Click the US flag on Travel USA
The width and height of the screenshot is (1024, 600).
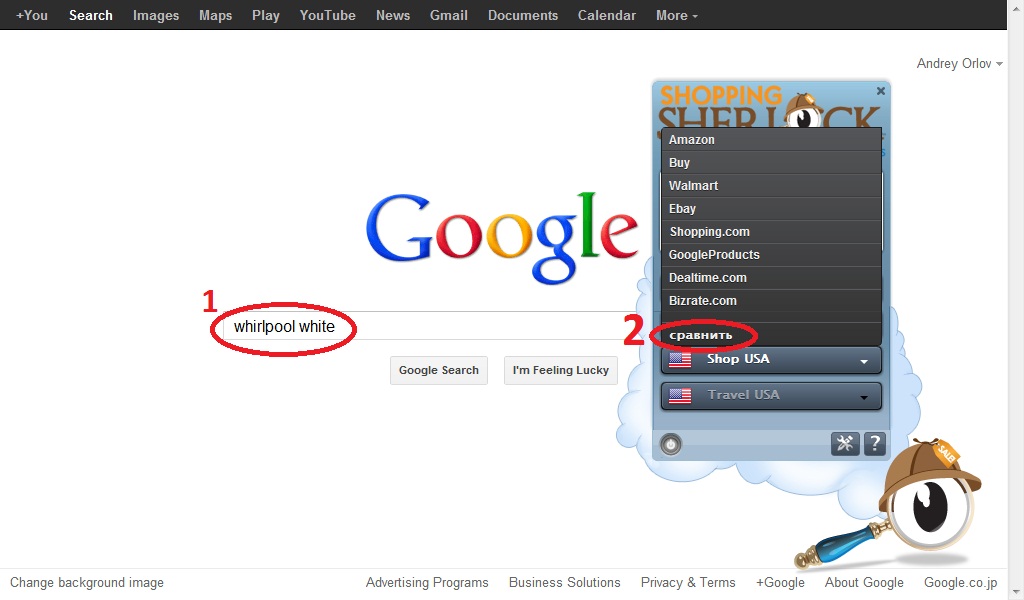pos(680,396)
